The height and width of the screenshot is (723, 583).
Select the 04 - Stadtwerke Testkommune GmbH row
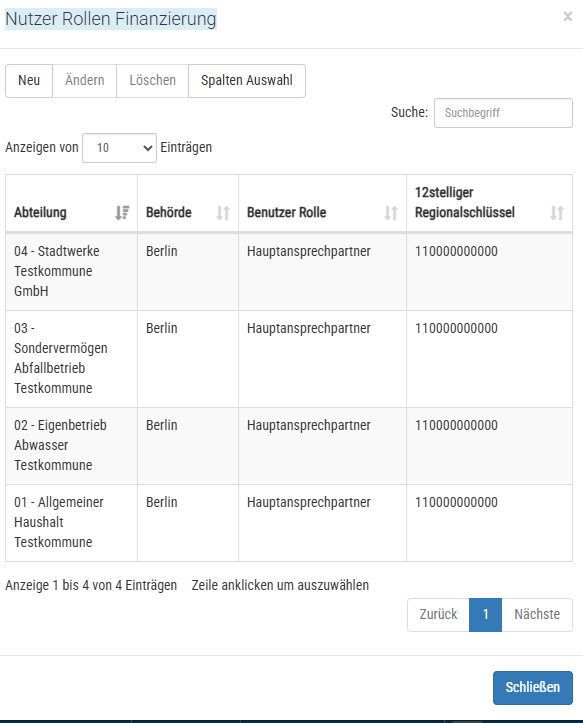click(x=289, y=272)
